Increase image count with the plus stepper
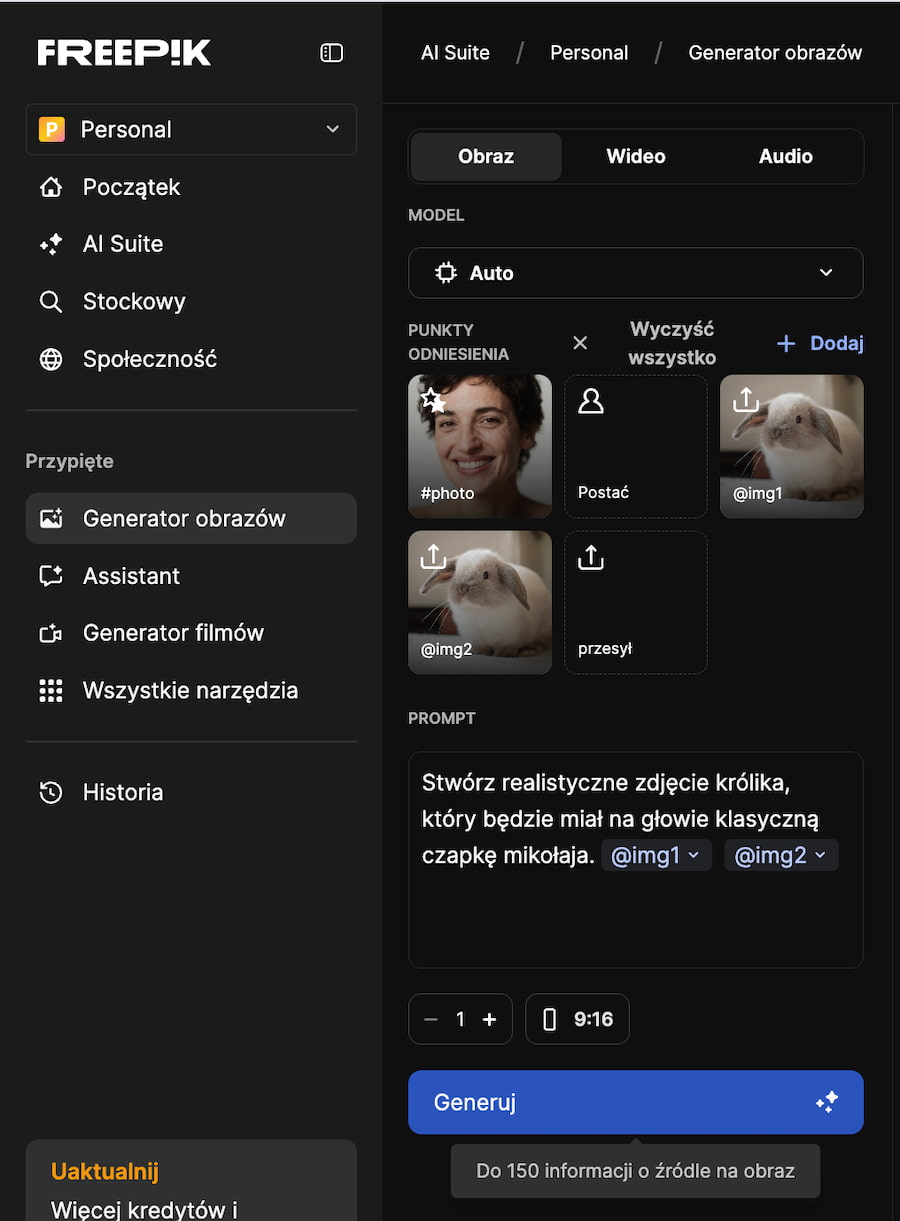This screenshot has width=900, height=1221. pos(489,1018)
